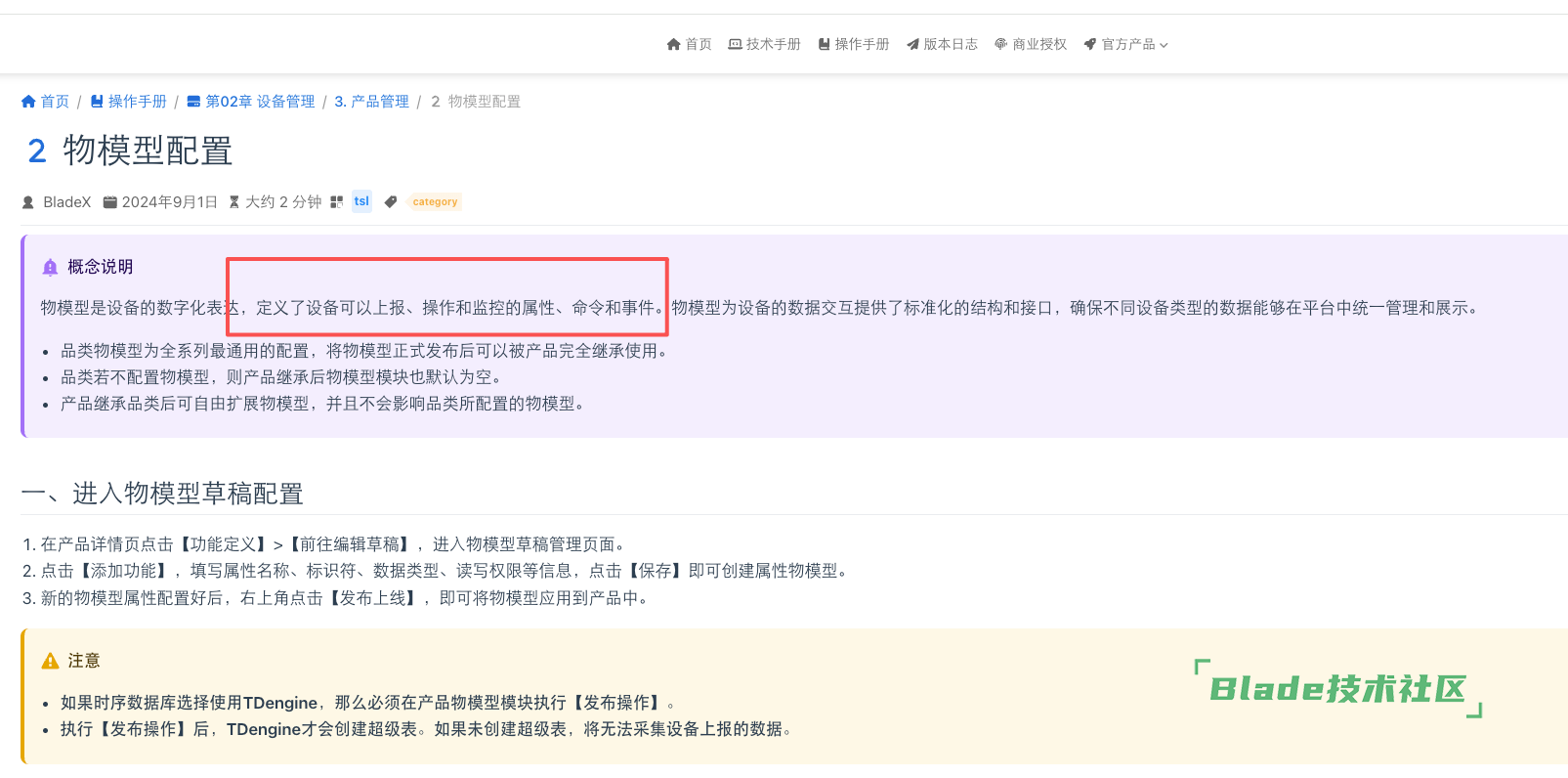Image resolution: width=1568 pixels, height=778 pixels.
Task: Click the hourglass reading time icon
Action: [234, 202]
